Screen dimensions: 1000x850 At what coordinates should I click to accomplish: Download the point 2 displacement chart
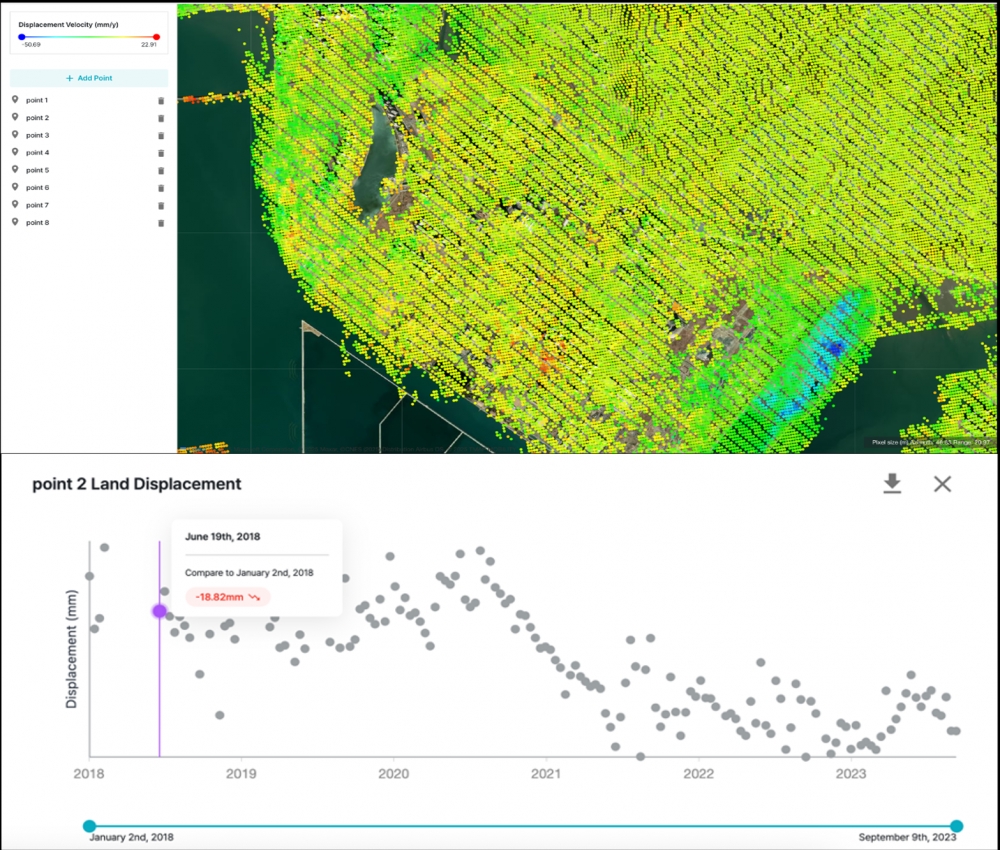tap(892, 484)
